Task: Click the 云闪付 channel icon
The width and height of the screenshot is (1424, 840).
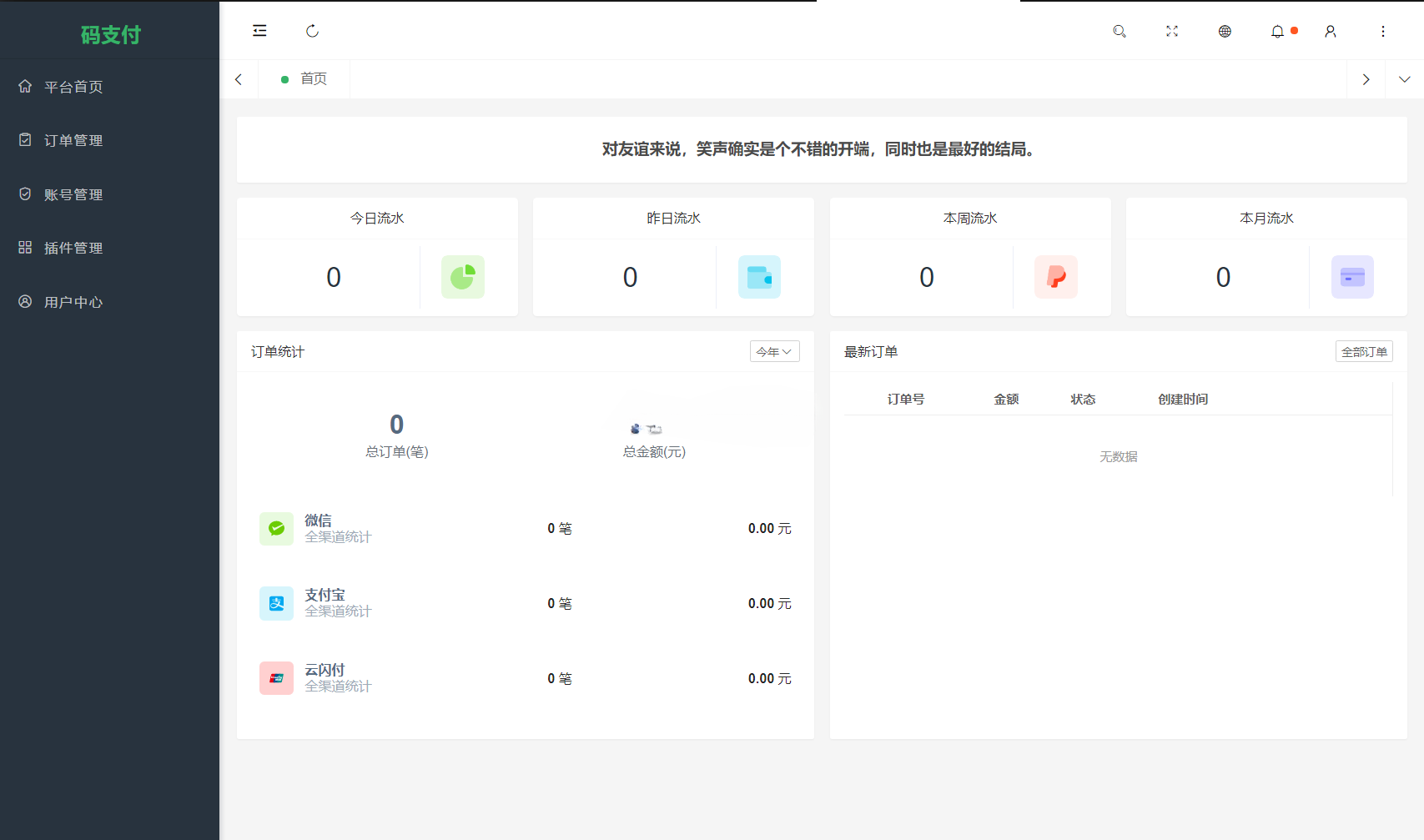Action: (276, 678)
